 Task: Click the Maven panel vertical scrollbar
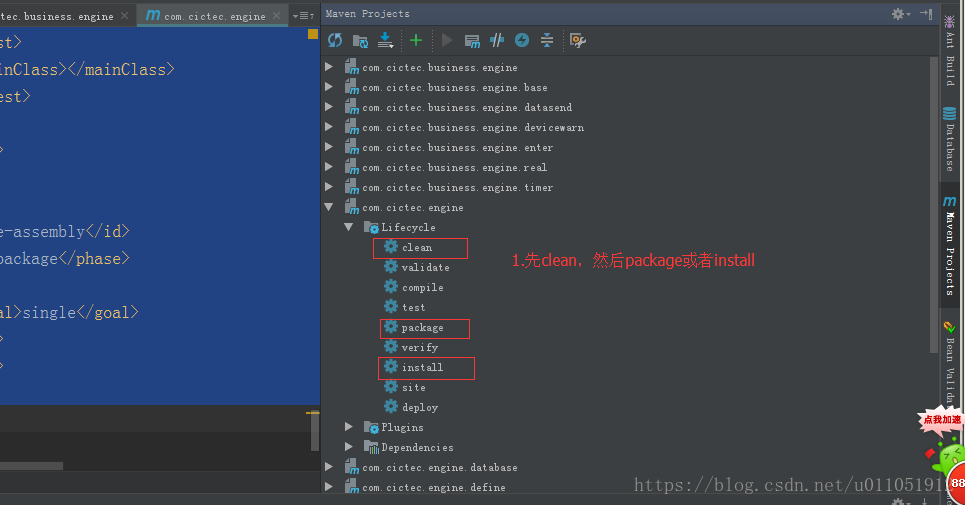point(933,203)
